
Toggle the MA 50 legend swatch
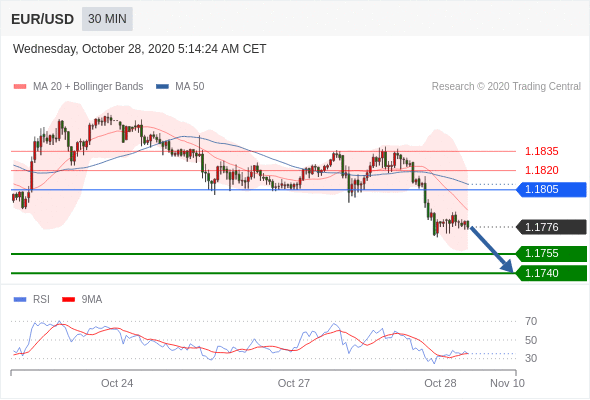(x=162, y=87)
